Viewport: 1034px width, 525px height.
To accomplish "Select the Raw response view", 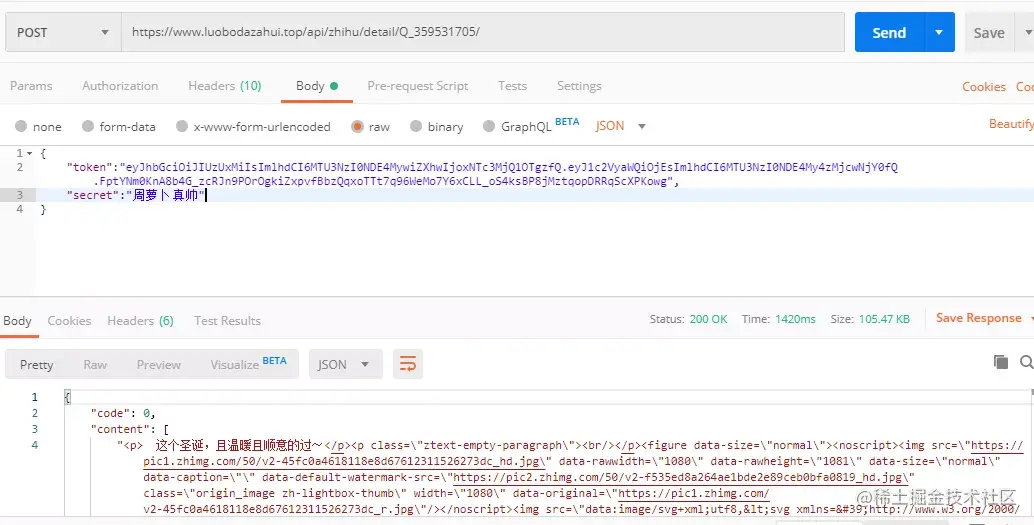I will (x=95, y=365).
